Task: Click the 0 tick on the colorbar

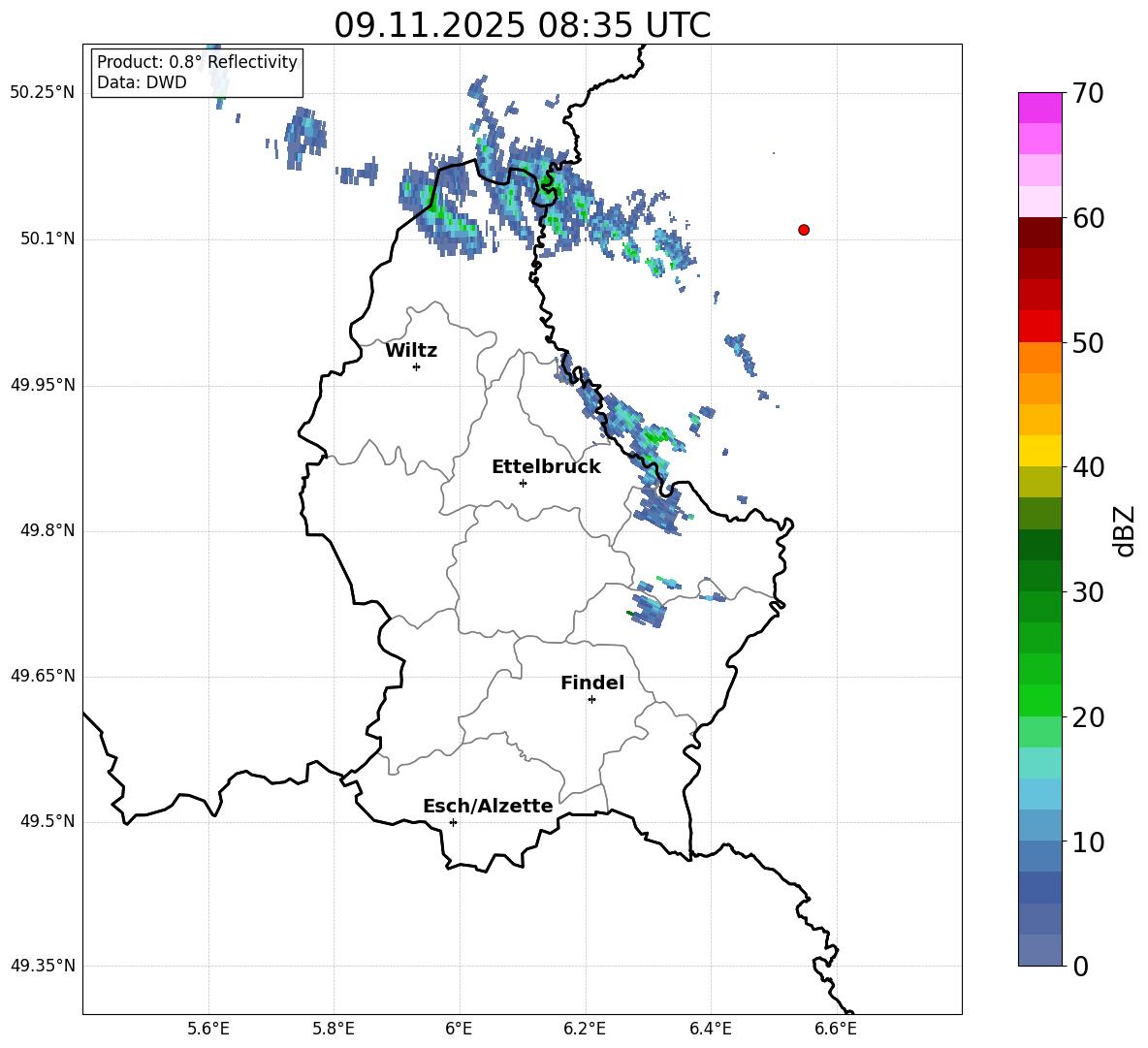Action: coord(1080,966)
